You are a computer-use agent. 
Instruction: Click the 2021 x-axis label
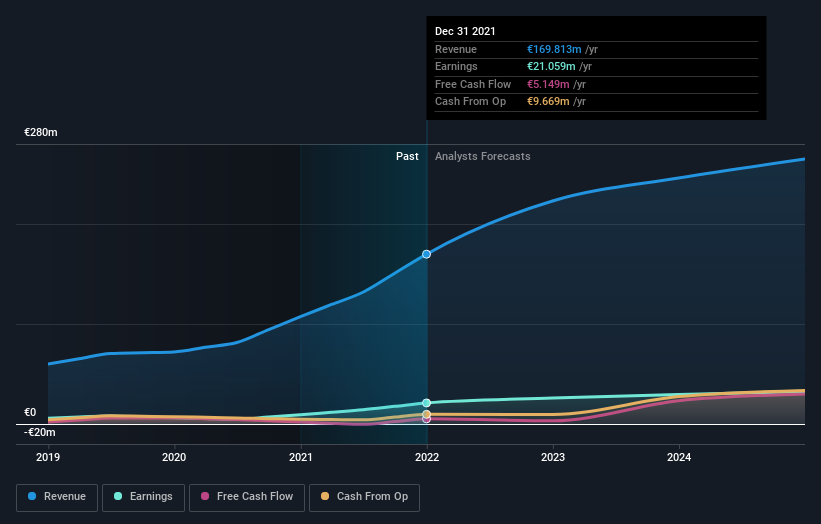(301, 458)
